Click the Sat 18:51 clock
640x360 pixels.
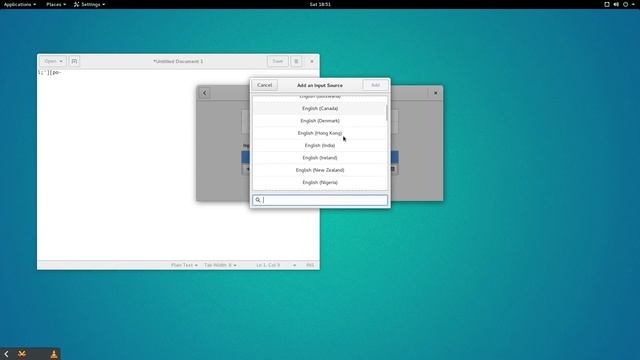tap(320, 4)
